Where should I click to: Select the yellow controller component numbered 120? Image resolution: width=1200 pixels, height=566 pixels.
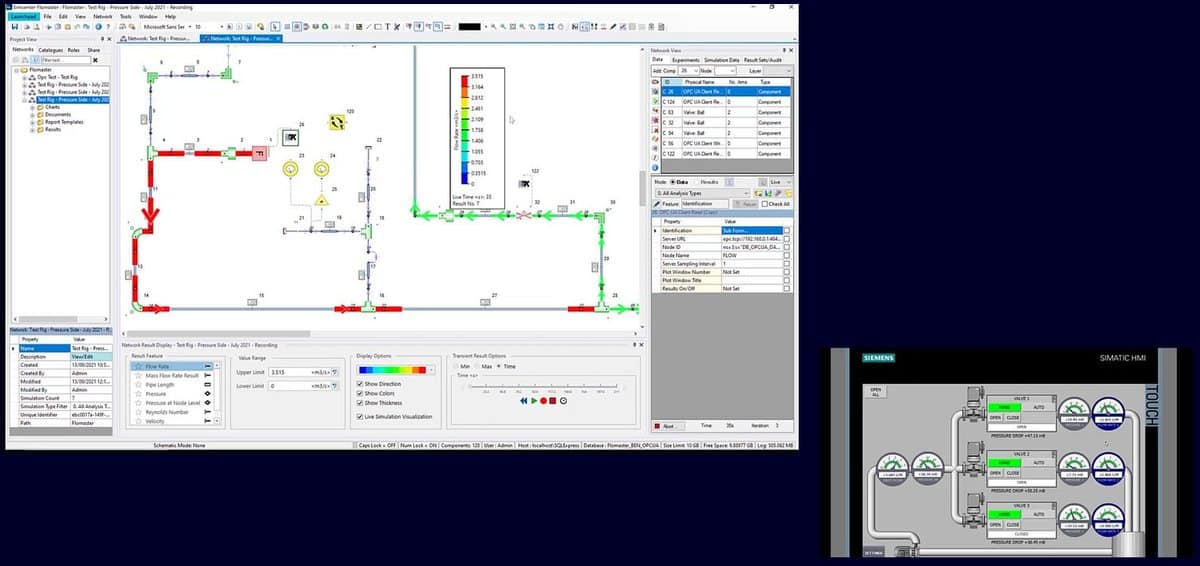(x=338, y=122)
